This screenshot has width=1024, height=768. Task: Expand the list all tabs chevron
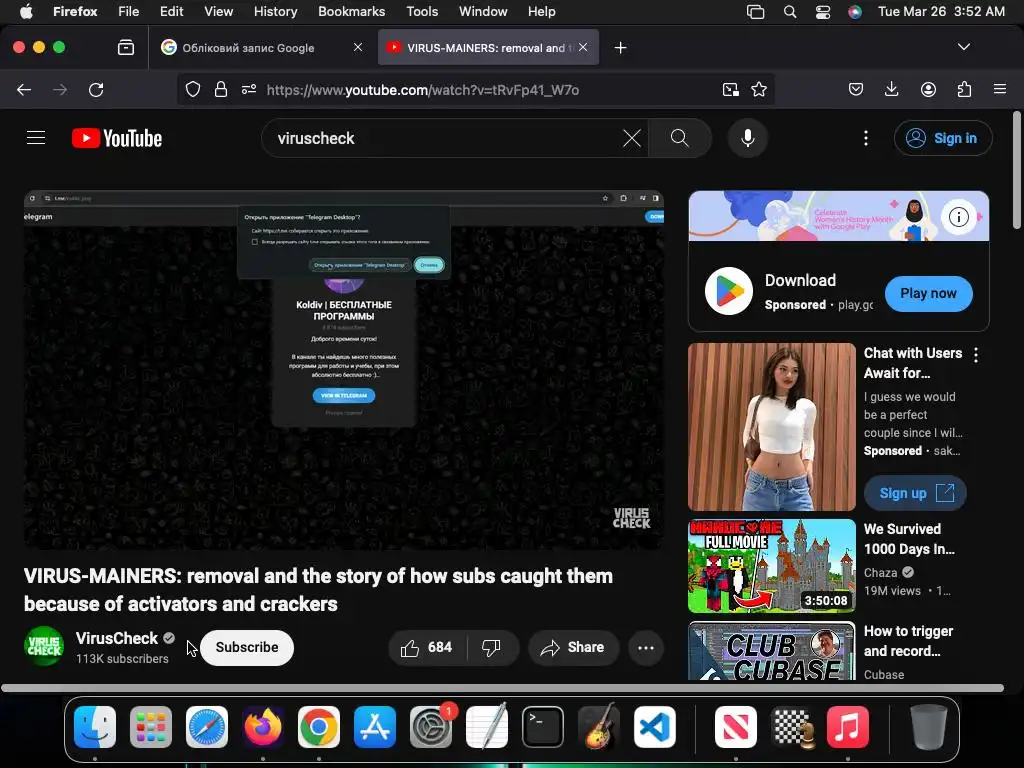964,47
